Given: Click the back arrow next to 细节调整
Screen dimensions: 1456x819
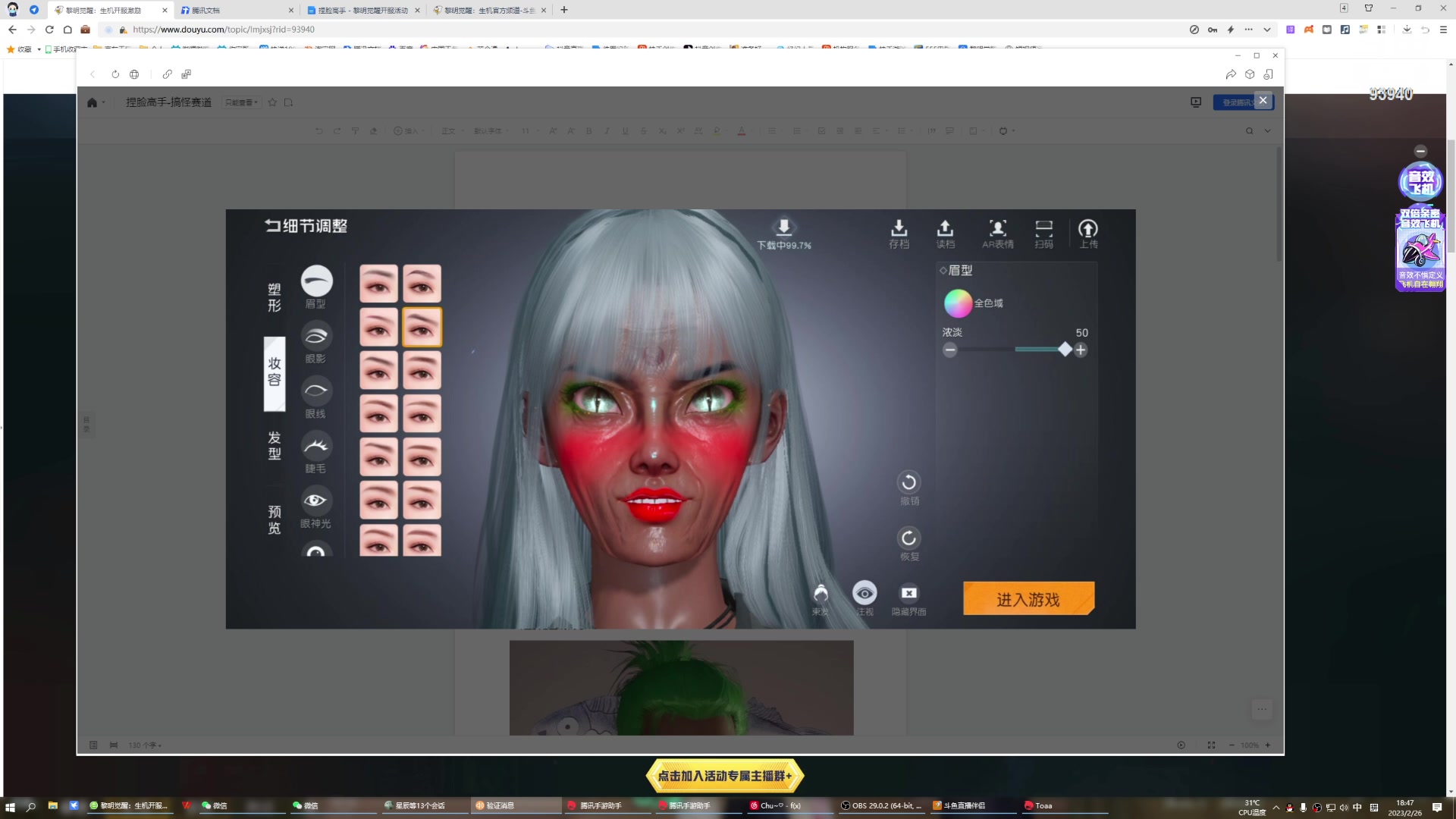Looking at the screenshot, I should pos(271,226).
